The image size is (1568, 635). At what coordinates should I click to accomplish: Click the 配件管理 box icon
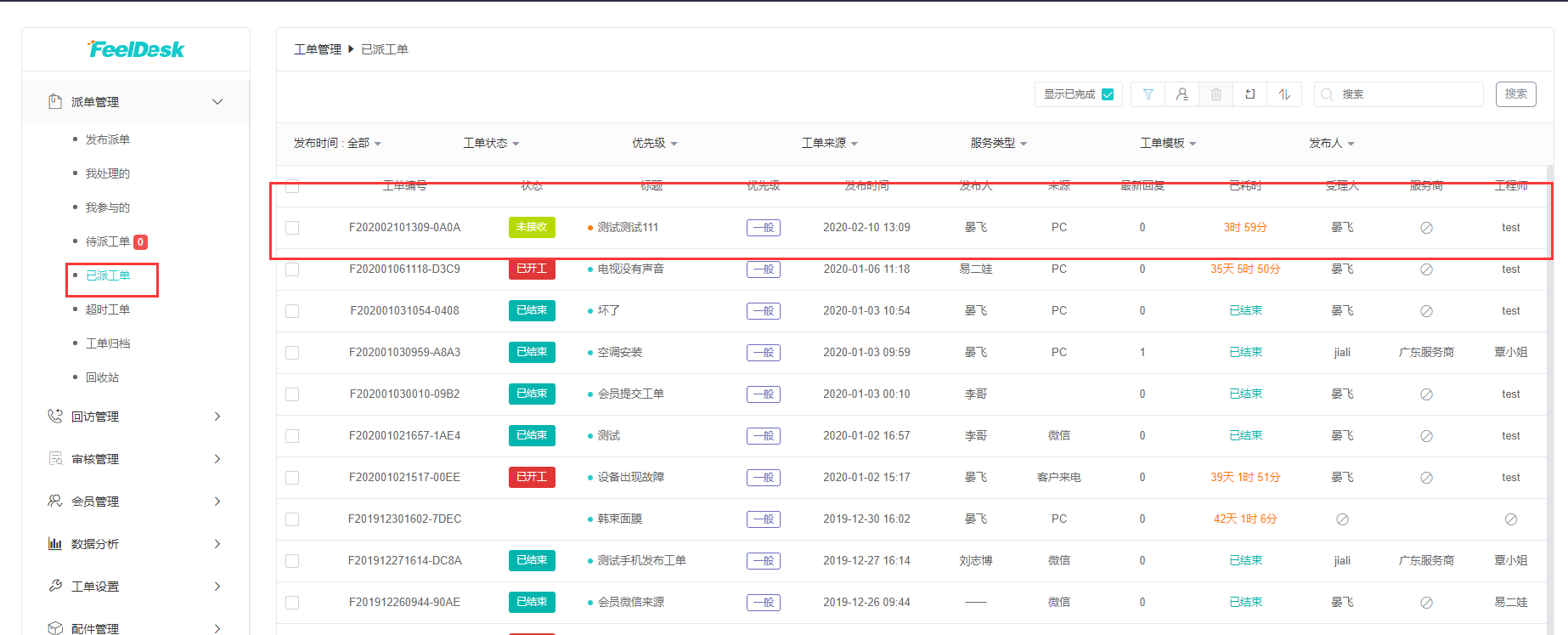55,628
